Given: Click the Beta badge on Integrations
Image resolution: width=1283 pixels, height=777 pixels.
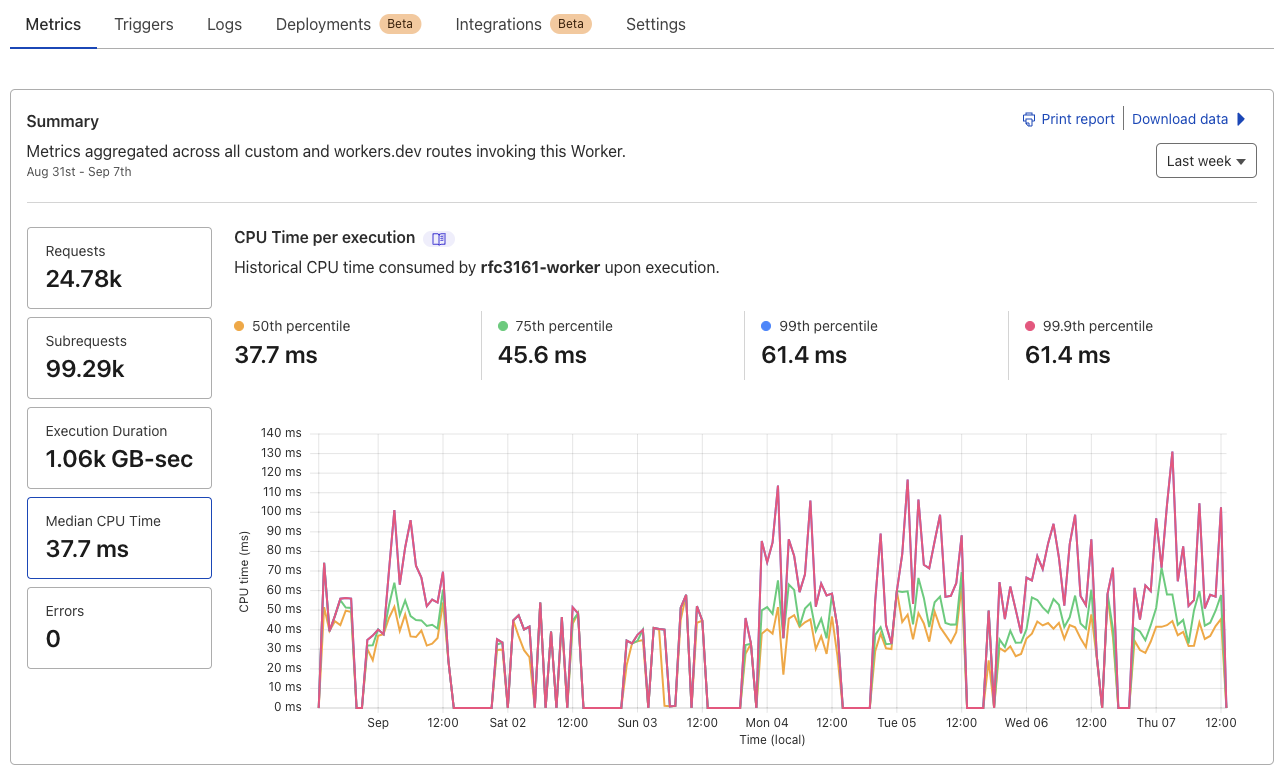Looking at the screenshot, I should [570, 23].
